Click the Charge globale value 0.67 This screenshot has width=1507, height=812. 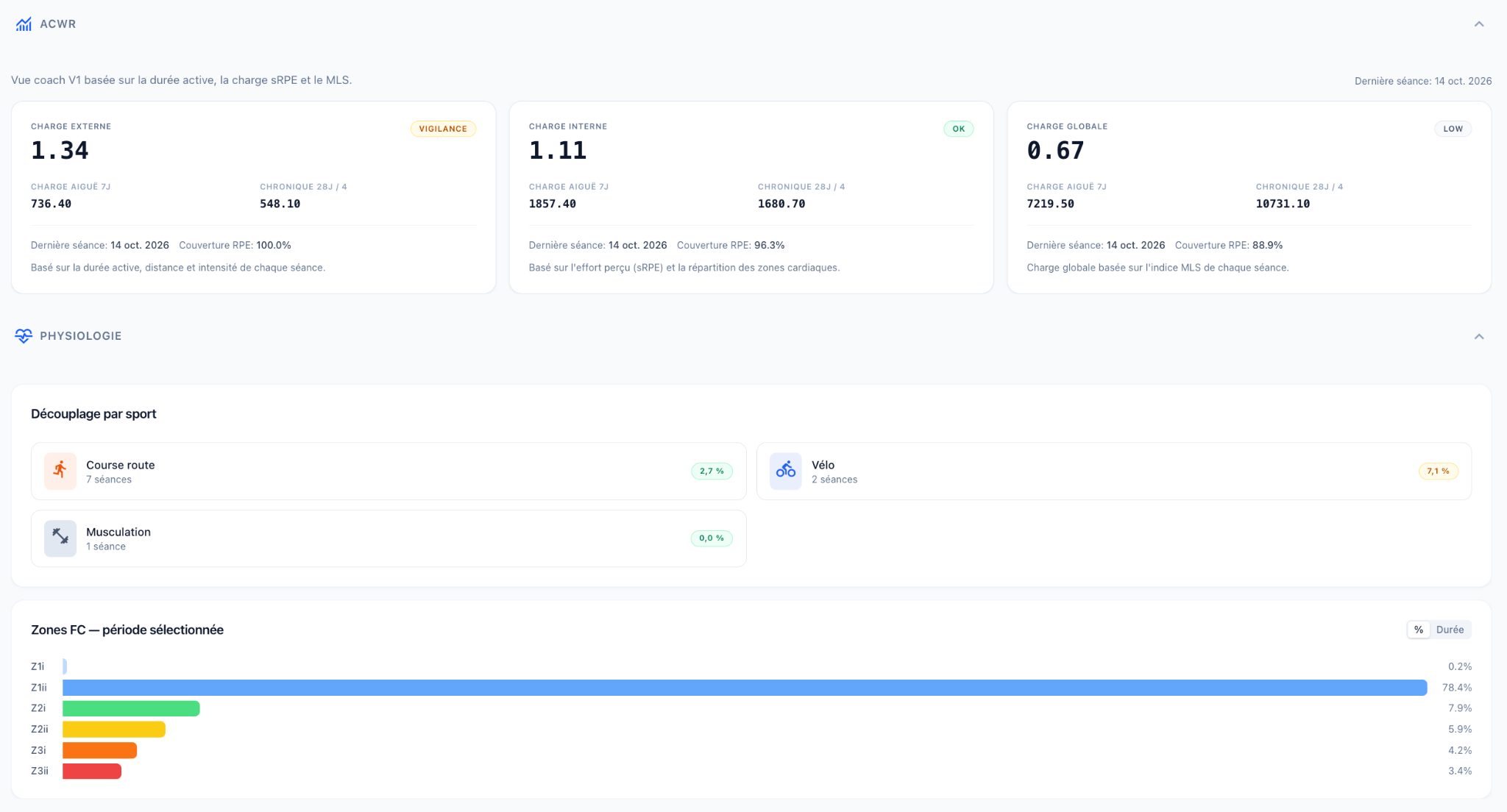[x=1055, y=151]
